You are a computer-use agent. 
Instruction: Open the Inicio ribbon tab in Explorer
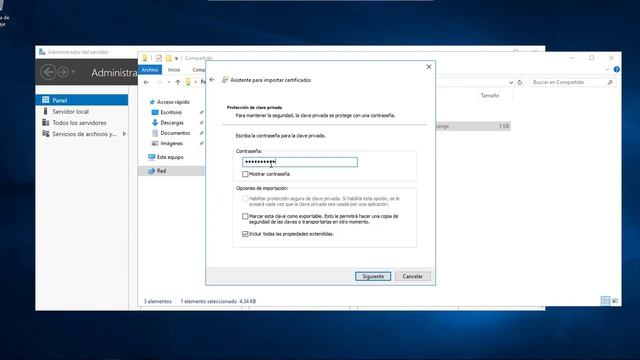(x=174, y=70)
